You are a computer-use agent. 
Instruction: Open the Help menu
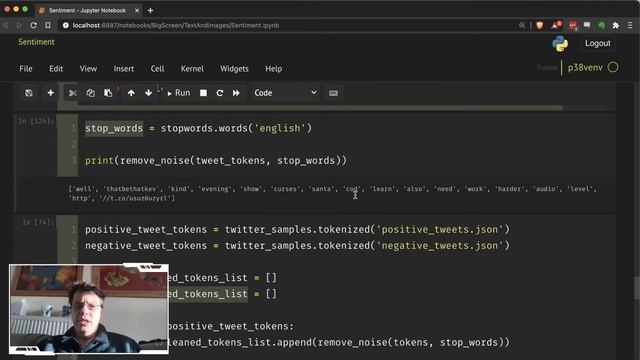273,69
